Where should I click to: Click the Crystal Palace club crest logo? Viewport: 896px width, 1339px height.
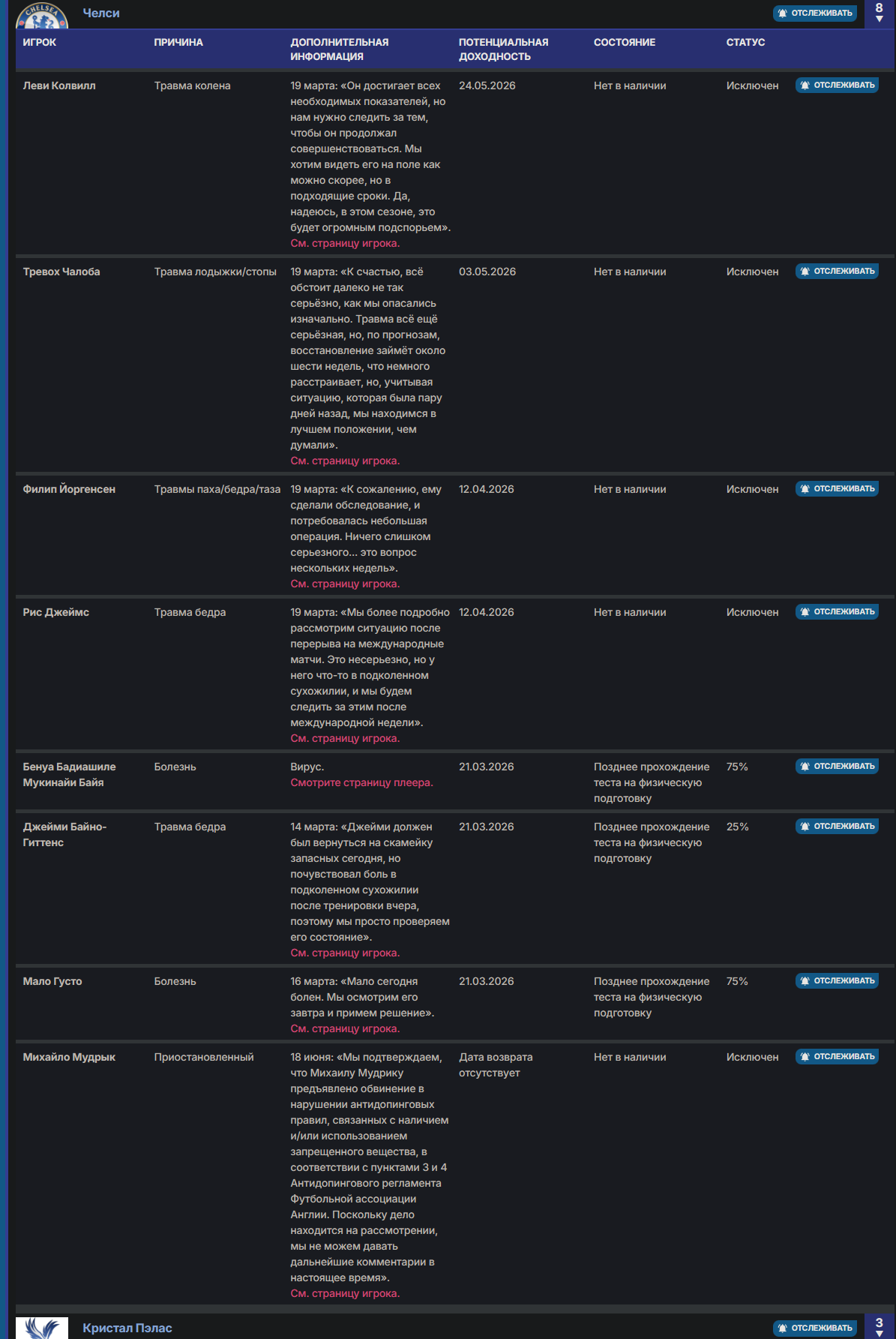coord(42,1328)
